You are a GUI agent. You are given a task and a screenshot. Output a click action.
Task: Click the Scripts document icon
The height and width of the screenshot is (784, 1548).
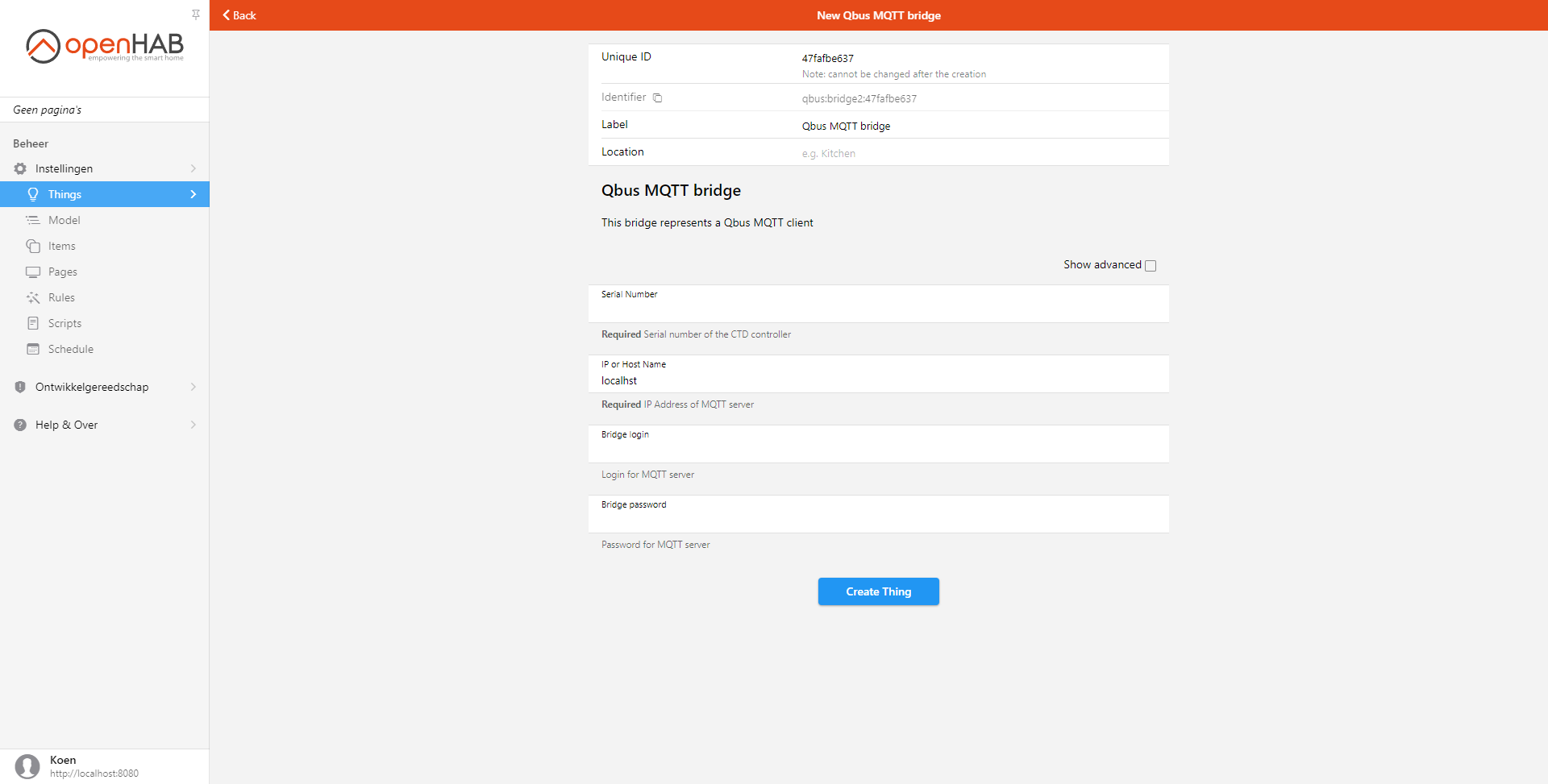(33, 323)
